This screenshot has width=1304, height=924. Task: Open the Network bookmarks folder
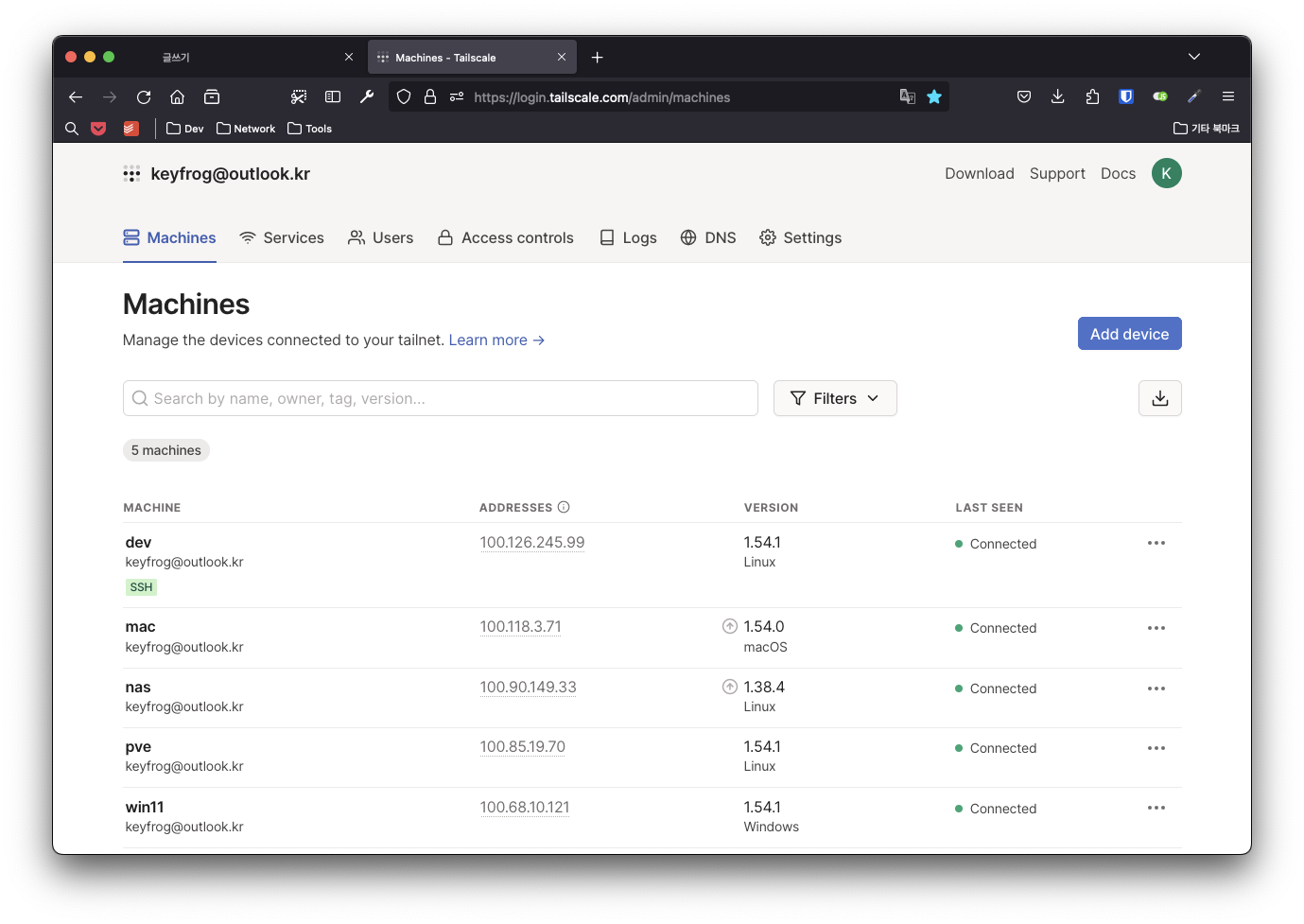point(246,129)
